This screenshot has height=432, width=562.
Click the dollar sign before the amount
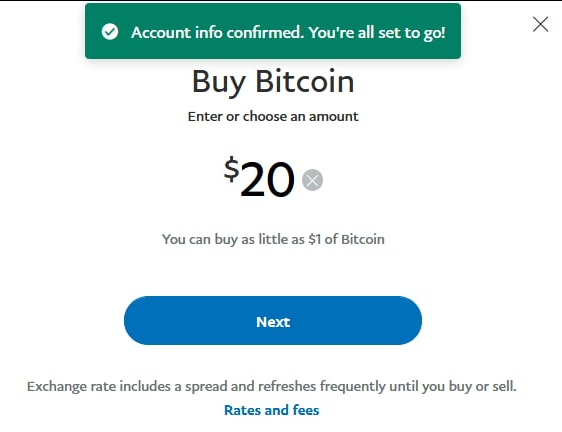(x=232, y=169)
